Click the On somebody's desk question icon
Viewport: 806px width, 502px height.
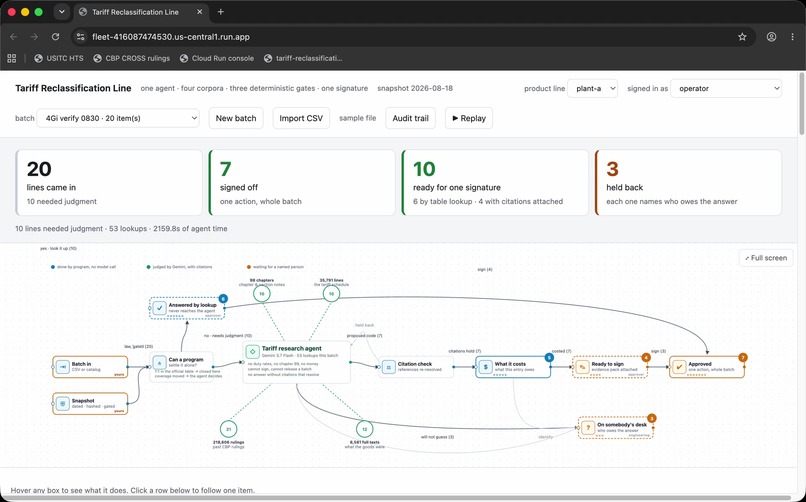[588, 427]
